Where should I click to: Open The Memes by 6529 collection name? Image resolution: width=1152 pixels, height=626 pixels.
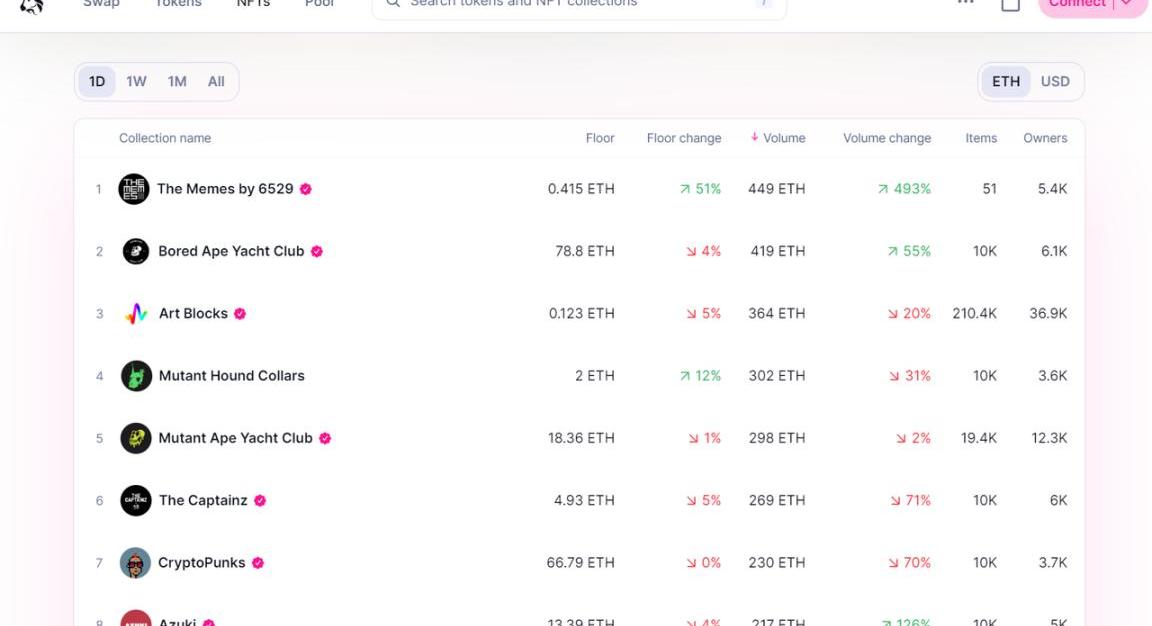tap(225, 189)
